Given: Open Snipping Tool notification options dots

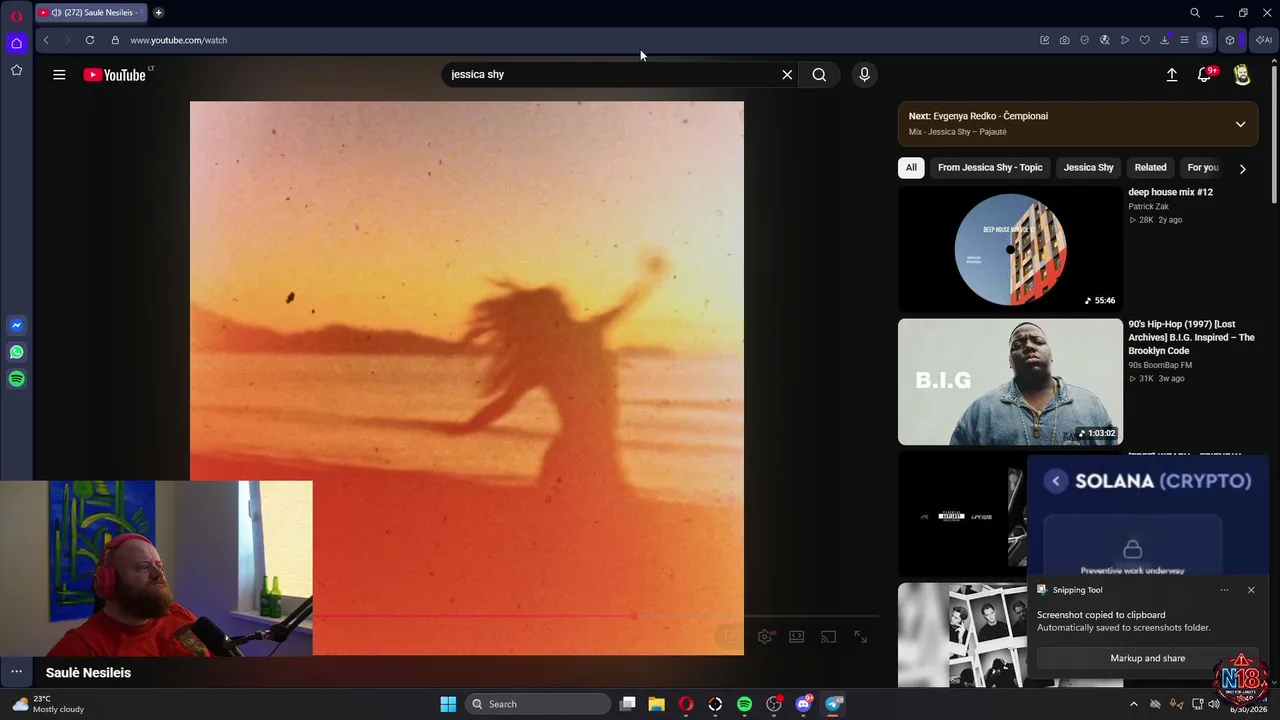Looking at the screenshot, I should tap(1224, 590).
